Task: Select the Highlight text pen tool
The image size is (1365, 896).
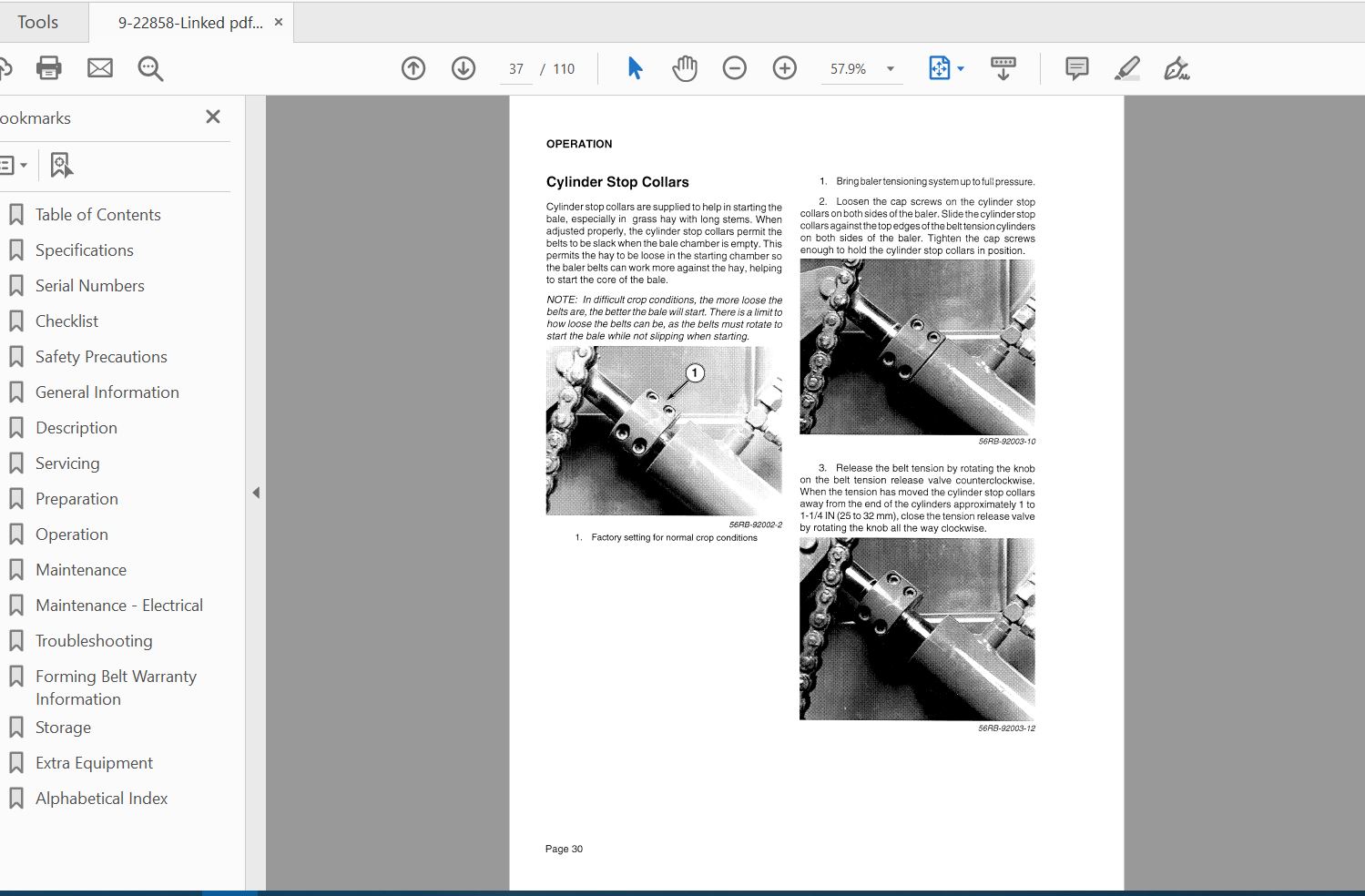Action: tap(1126, 68)
